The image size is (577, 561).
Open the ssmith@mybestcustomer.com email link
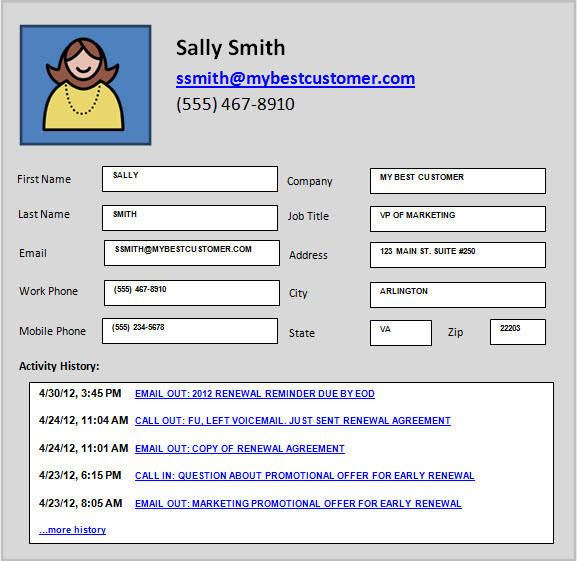click(x=295, y=78)
